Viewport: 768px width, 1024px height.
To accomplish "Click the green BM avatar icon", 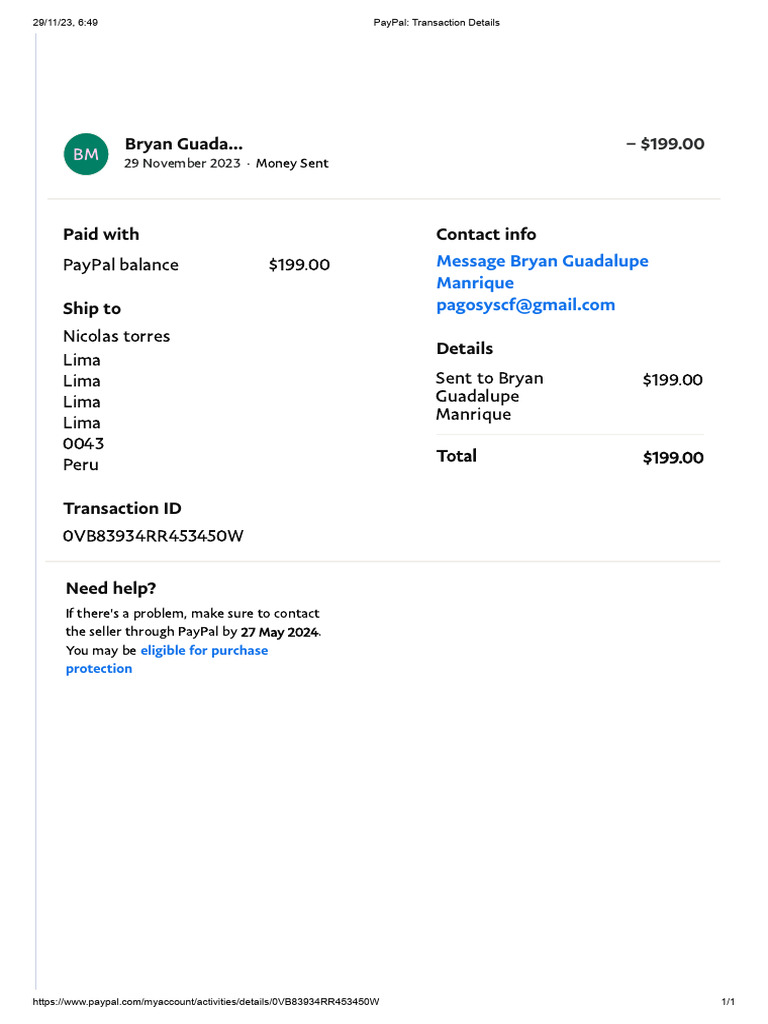I will click(86, 153).
